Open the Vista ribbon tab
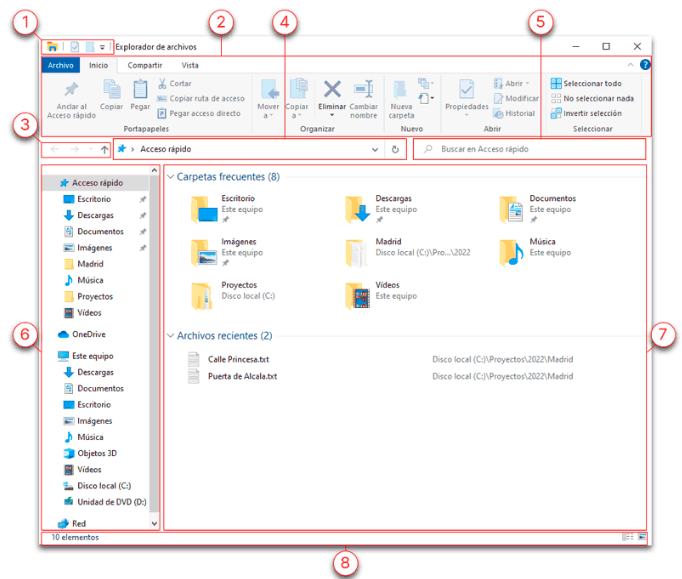 tap(189, 65)
